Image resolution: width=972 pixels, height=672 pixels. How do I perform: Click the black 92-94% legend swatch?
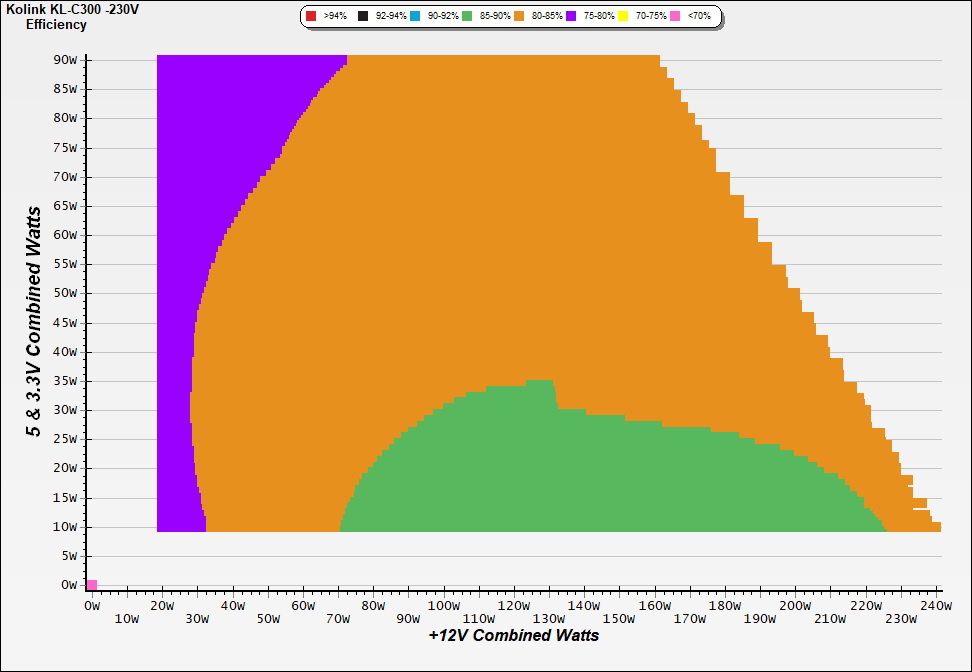tap(363, 16)
